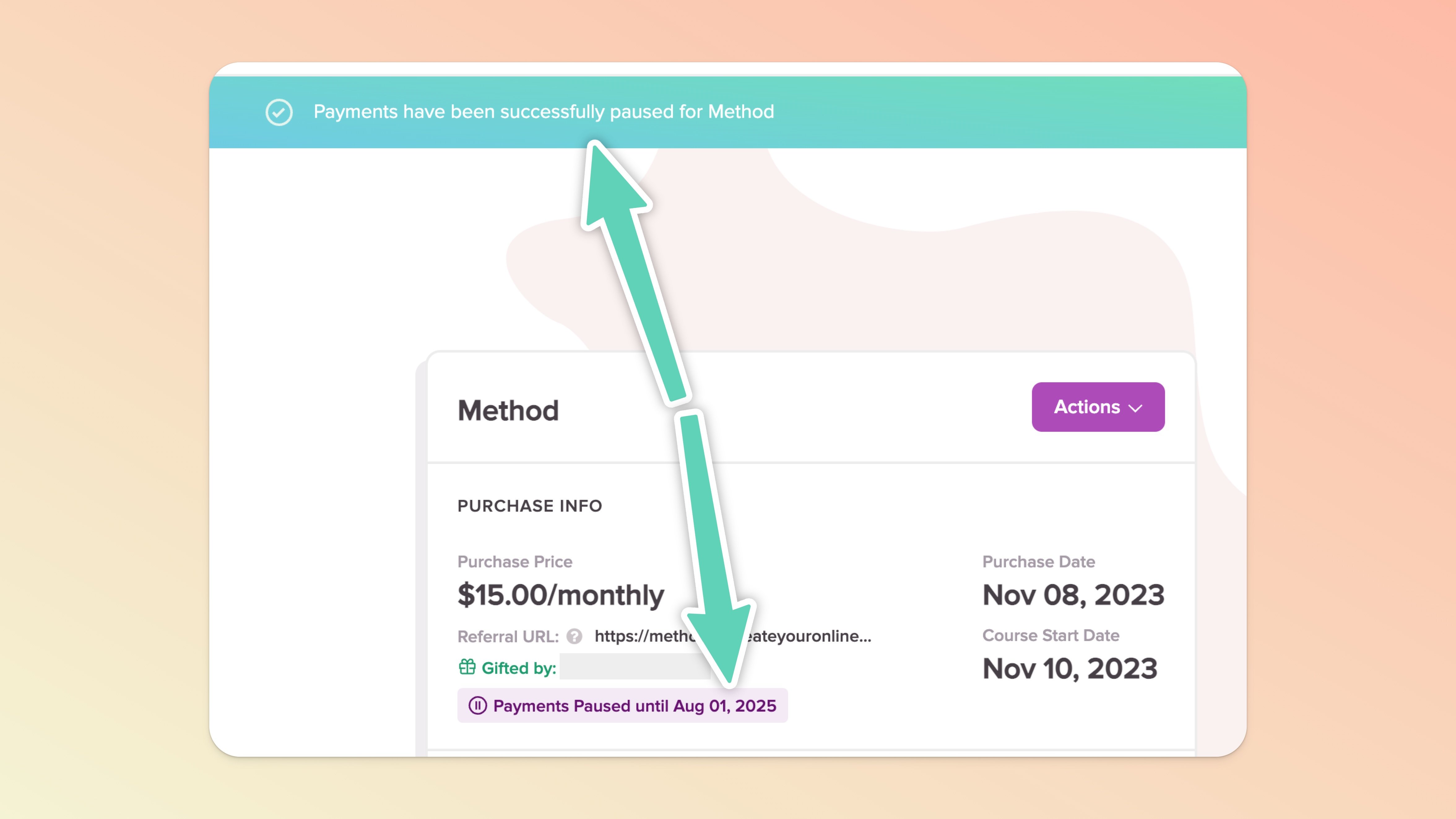The image size is (1456, 819).
Task: Click the redacted Gifted by name field
Action: coord(634,667)
